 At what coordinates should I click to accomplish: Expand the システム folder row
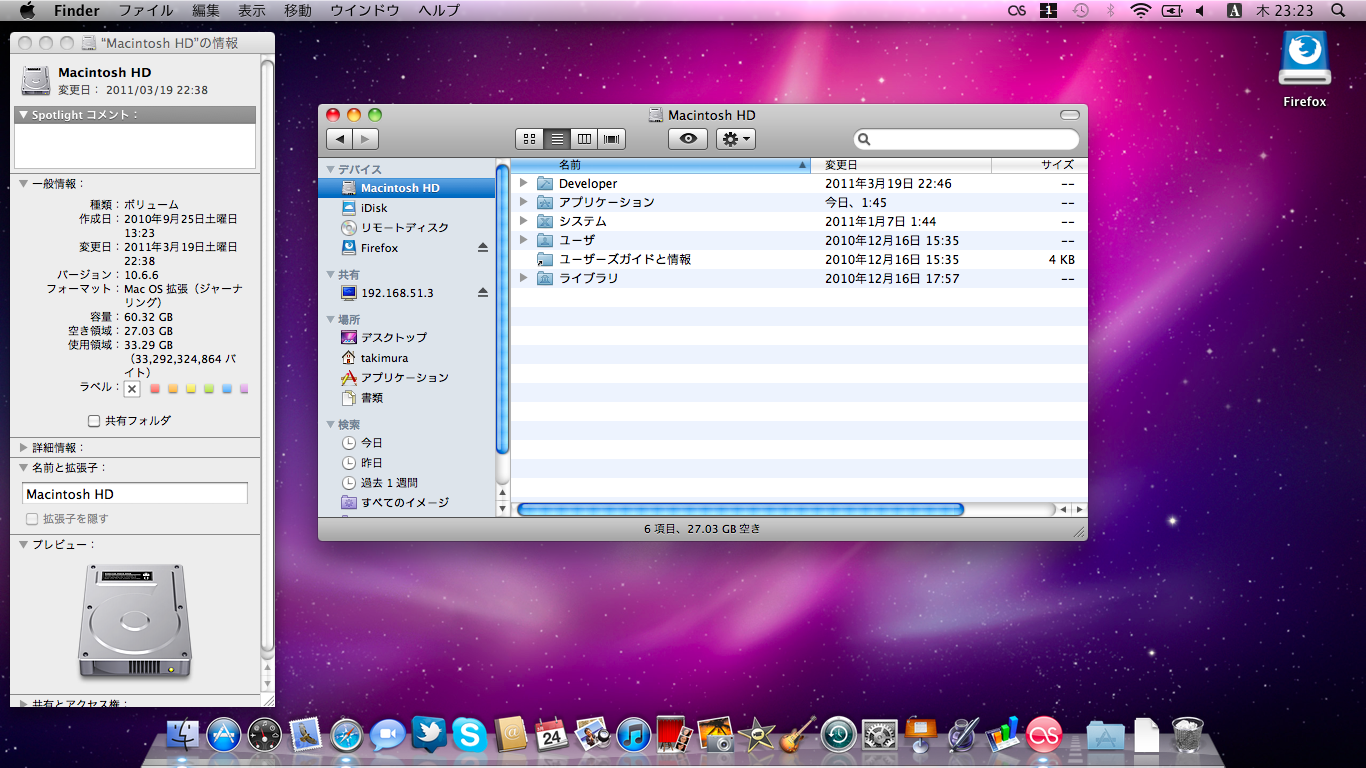click(523, 221)
